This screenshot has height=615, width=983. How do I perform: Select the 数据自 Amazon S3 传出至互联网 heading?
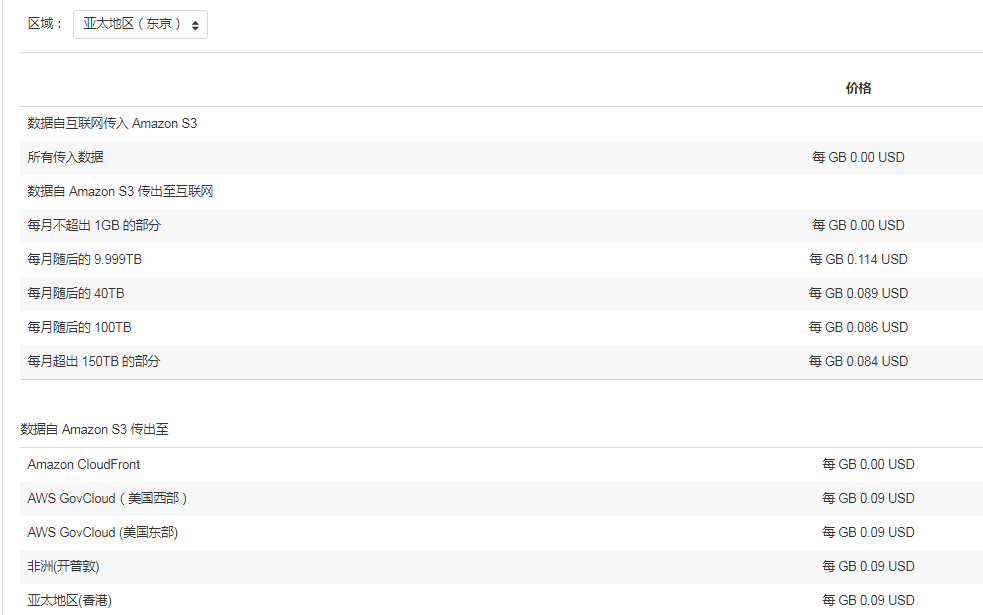[x=120, y=191]
